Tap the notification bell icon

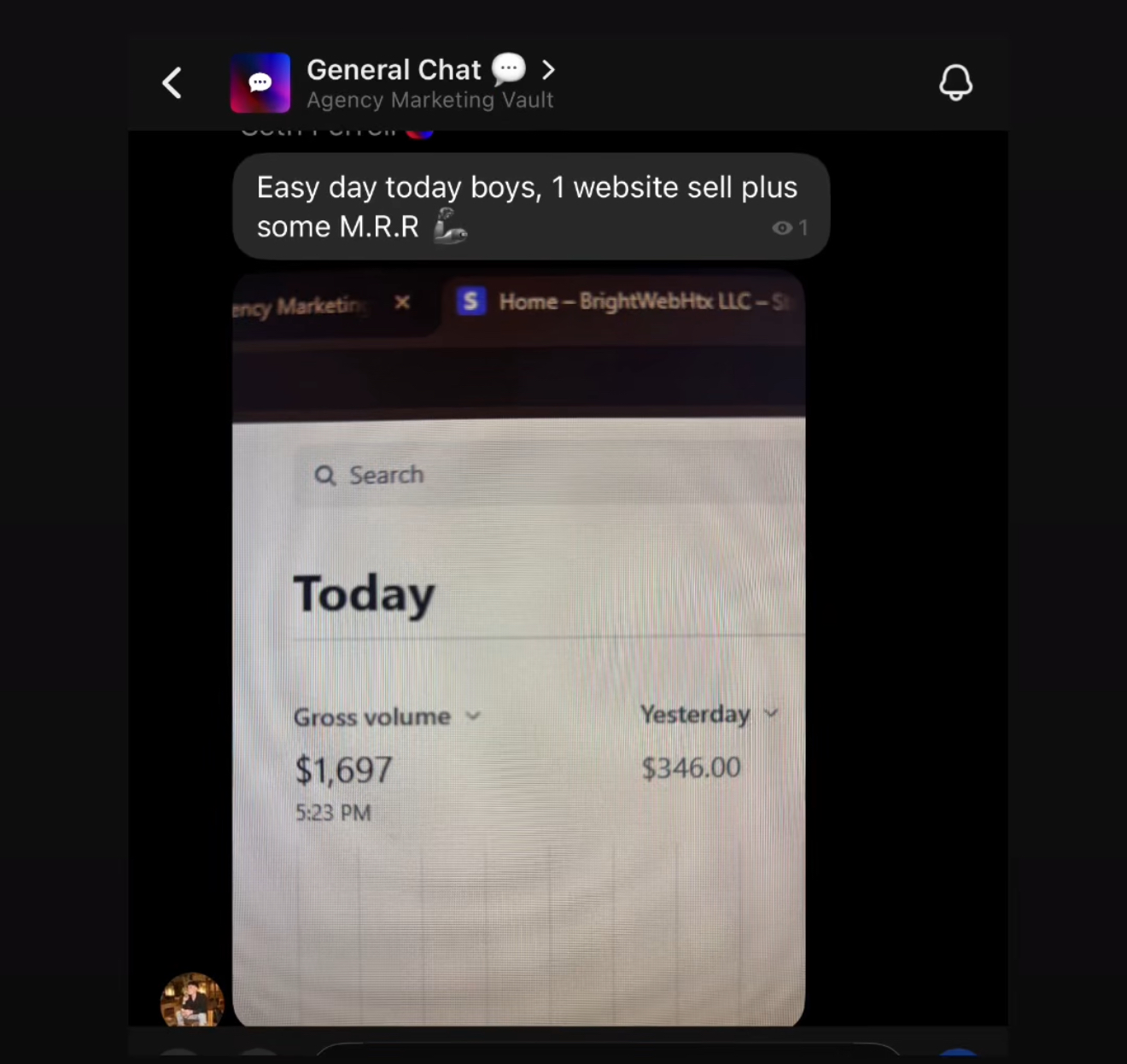pos(955,83)
